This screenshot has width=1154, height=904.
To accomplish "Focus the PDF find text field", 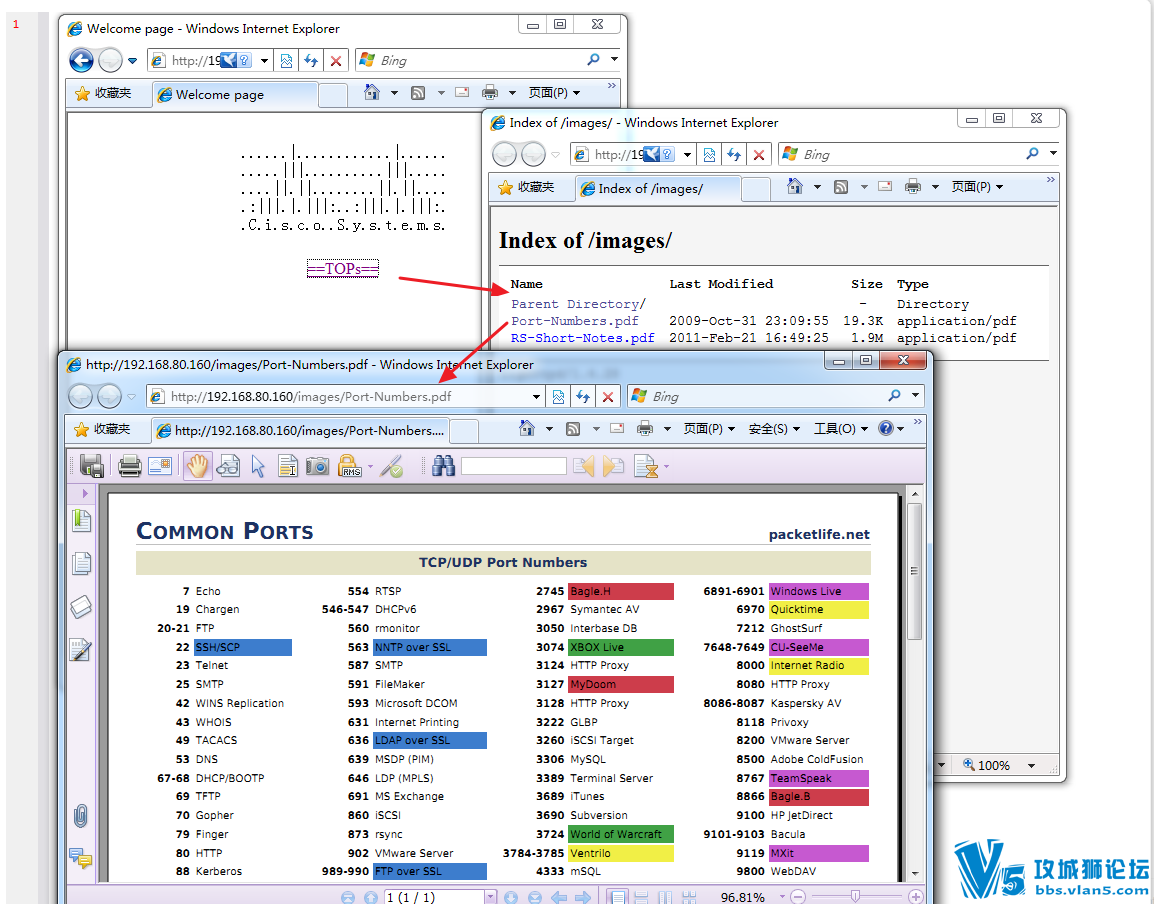I will point(514,466).
